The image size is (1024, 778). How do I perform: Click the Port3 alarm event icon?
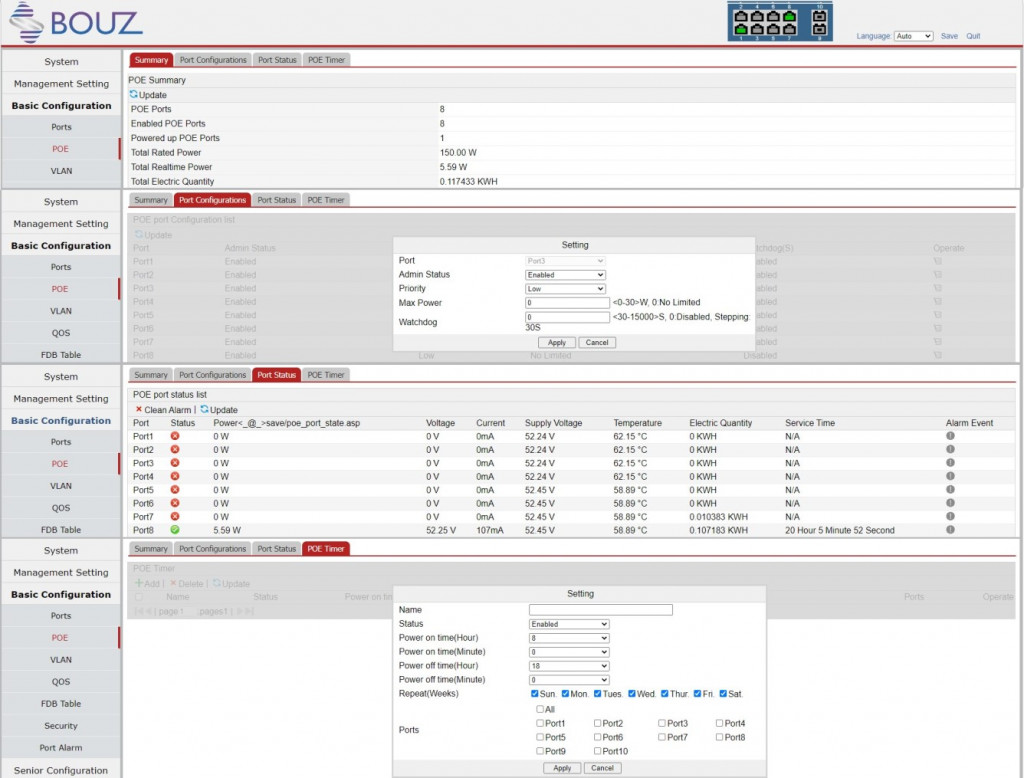(x=950, y=464)
